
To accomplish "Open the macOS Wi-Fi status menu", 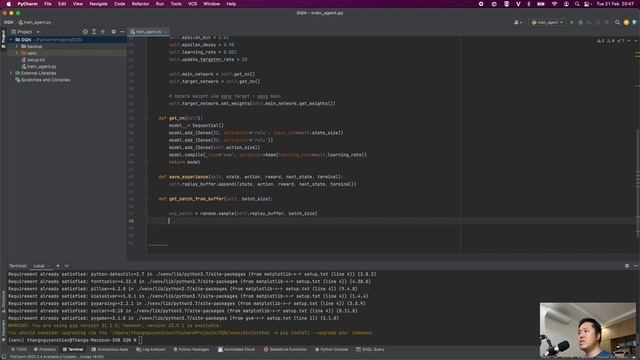I will pos(554,4).
